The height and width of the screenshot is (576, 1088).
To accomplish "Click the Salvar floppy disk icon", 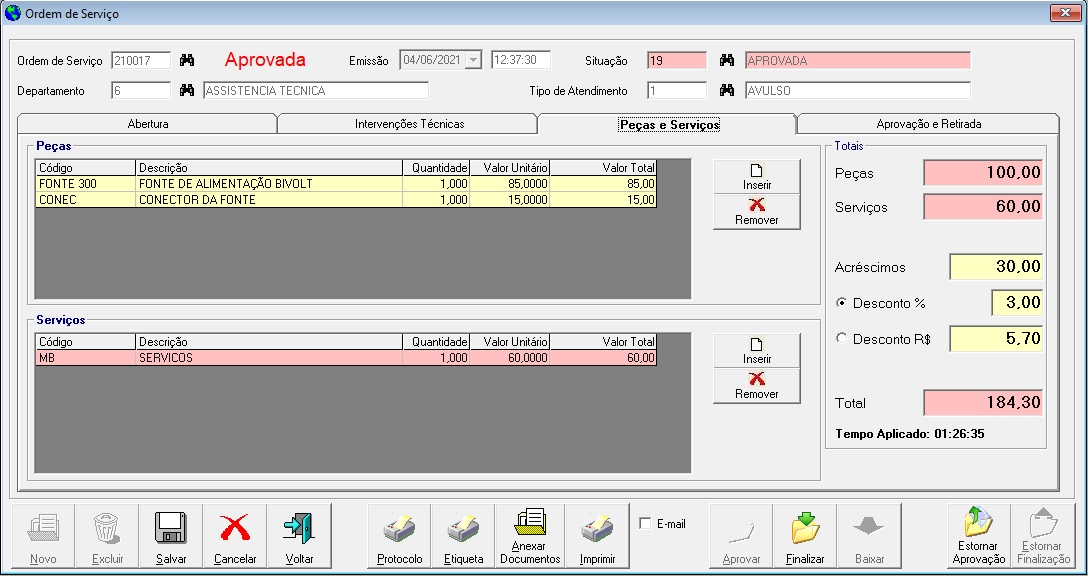I will point(171,527).
